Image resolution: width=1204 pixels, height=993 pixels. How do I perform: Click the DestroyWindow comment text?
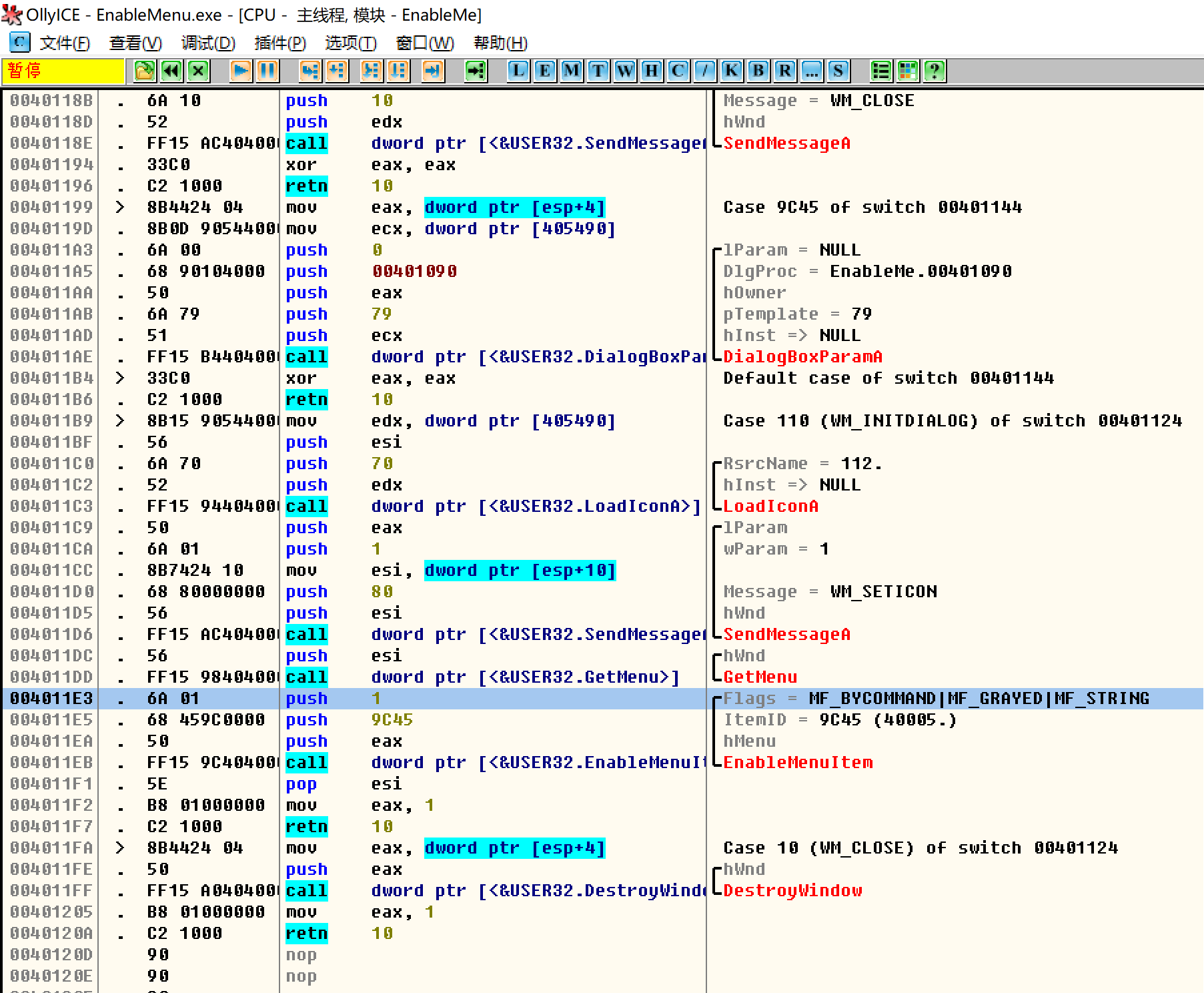(x=792, y=891)
